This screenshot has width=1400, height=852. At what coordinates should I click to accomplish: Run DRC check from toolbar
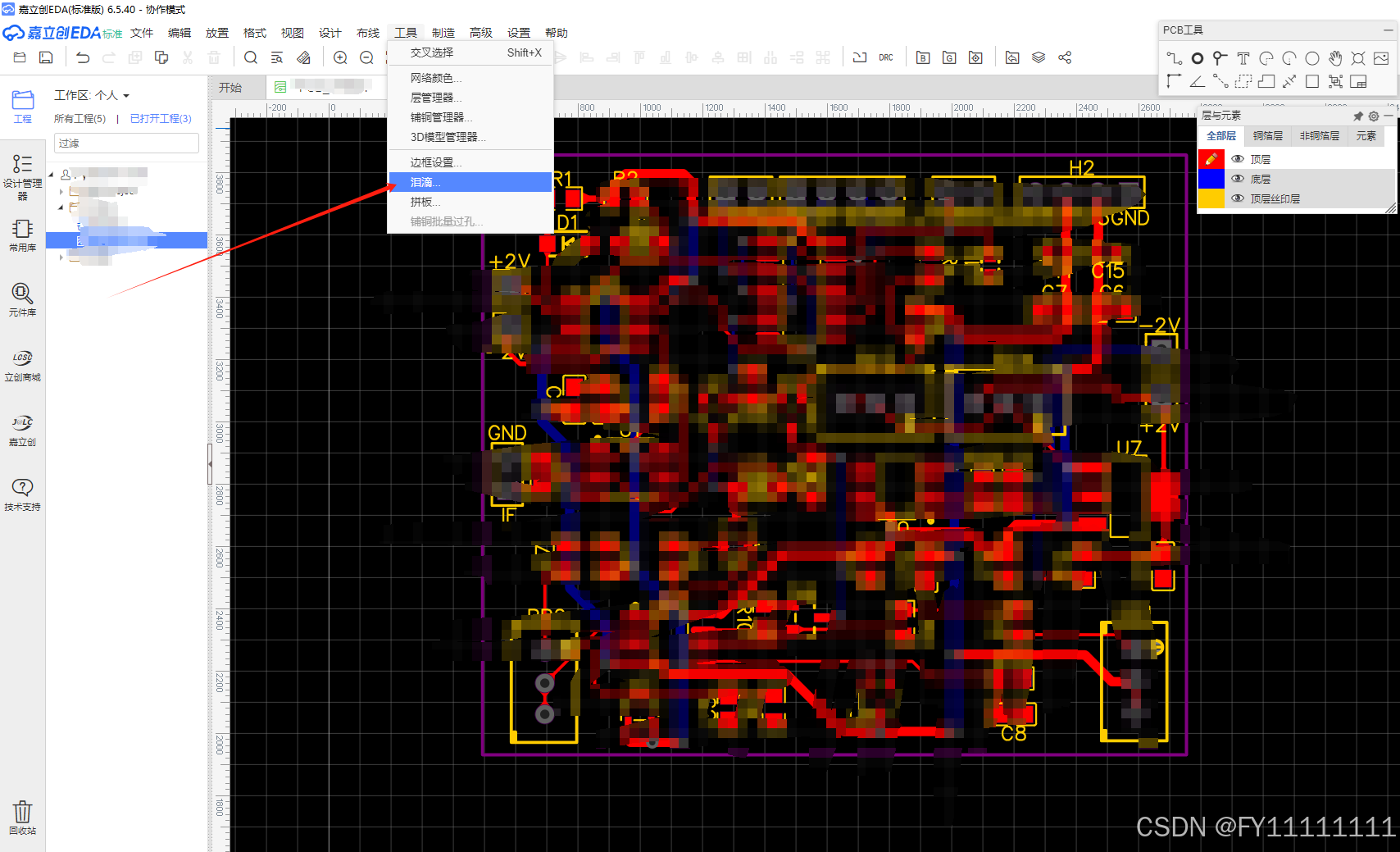tap(886, 57)
